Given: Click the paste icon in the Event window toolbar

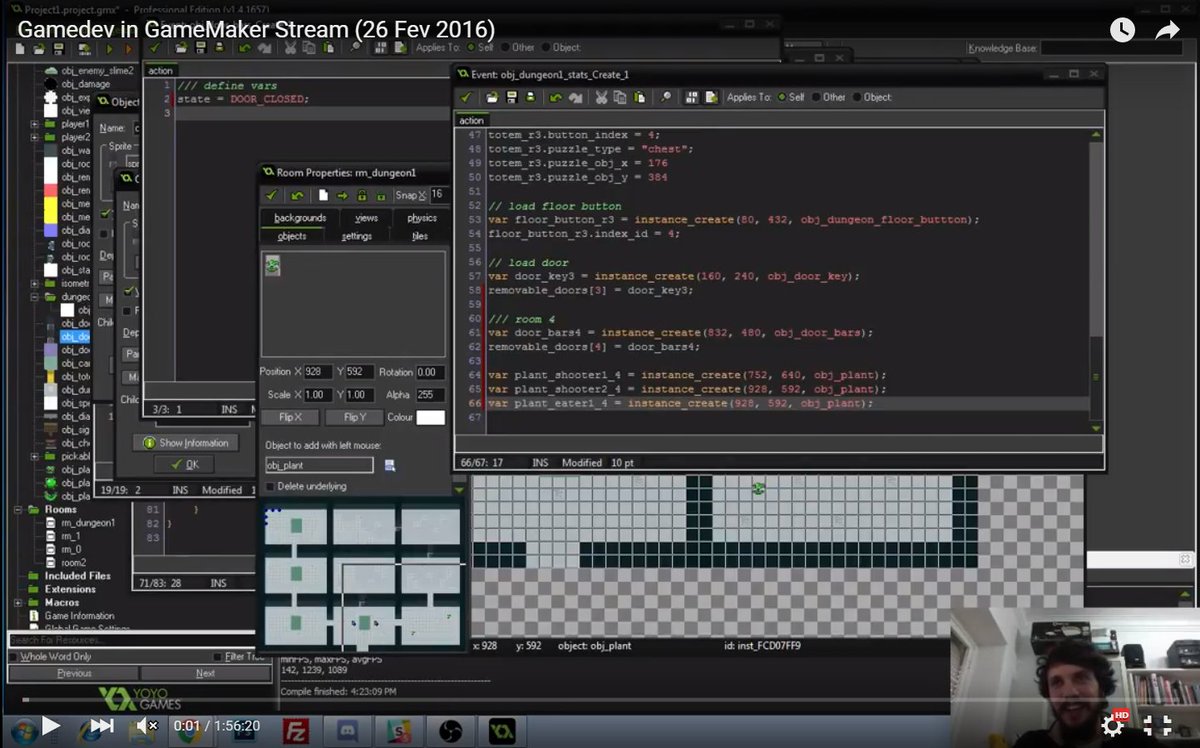Looking at the screenshot, I should [x=640, y=97].
